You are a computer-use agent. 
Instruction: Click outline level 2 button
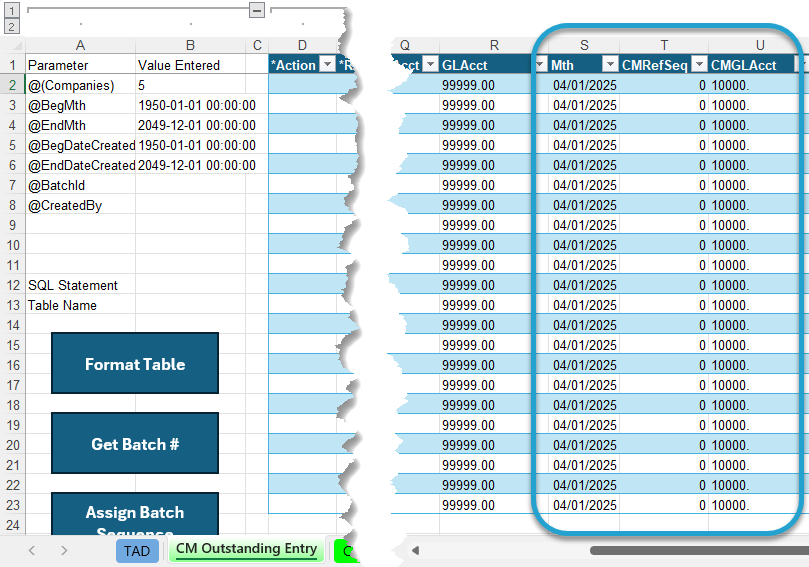pos(11,26)
